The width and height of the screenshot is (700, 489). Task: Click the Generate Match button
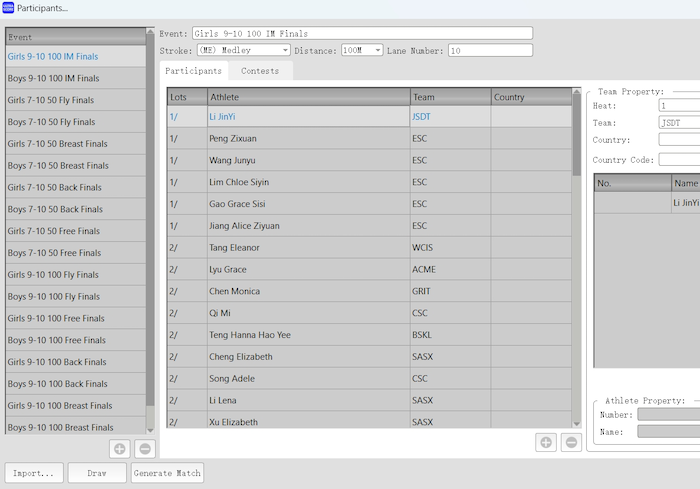pyautogui.click(x=167, y=473)
